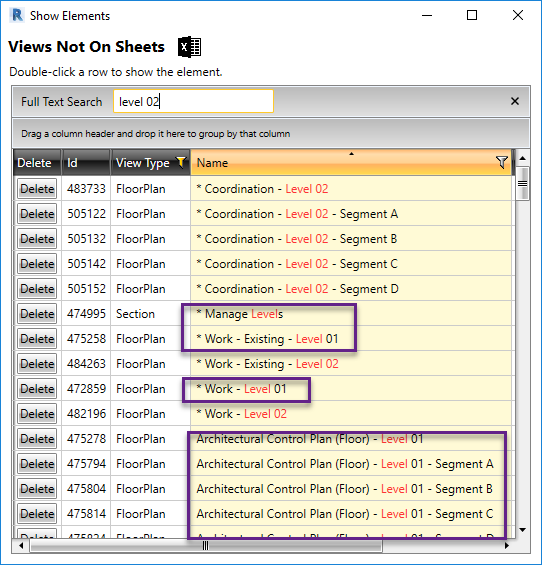Image resolution: width=542 pixels, height=565 pixels.
Task: Select '* Coordination - Level 02 - Segment A'
Action: point(351,214)
